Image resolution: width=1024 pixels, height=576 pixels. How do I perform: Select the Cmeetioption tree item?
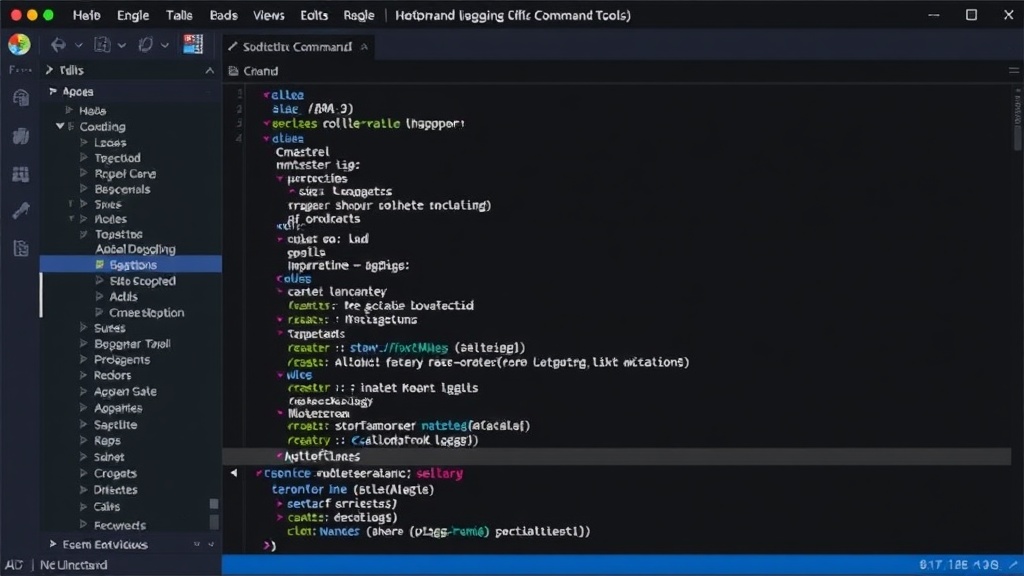[x=146, y=312]
